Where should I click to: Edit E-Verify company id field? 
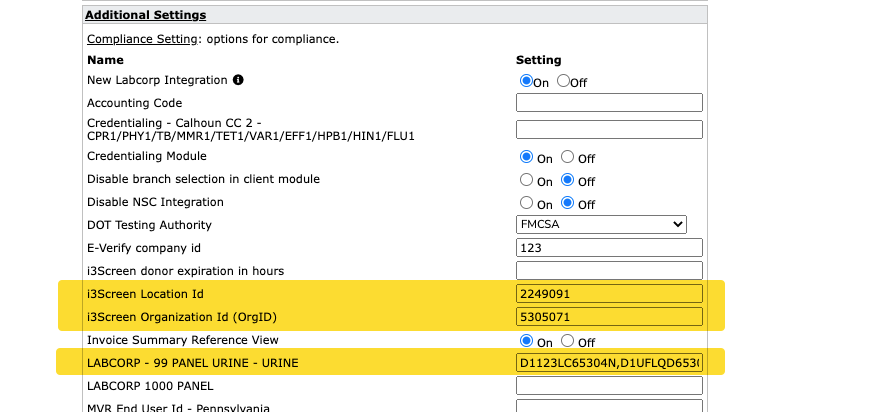[609, 248]
